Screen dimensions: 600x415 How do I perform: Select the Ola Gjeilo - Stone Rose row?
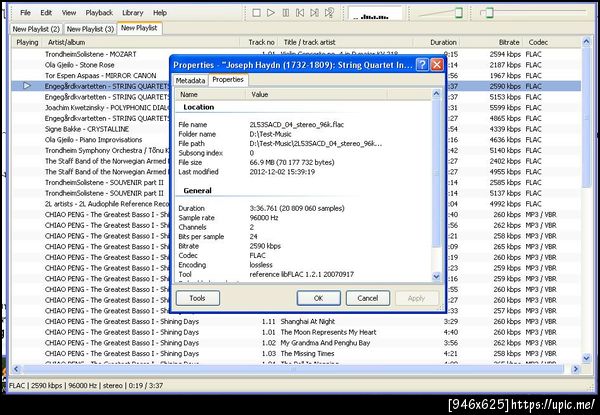pyautogui.click(x=295, y=65)
